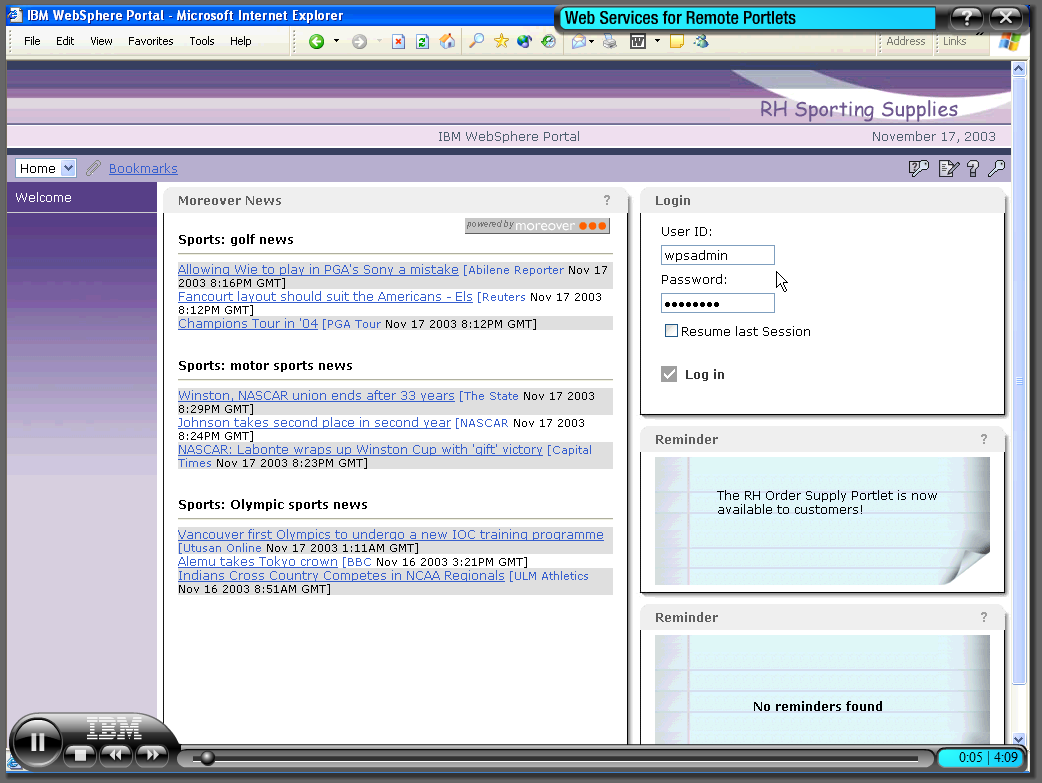Viewport: 1042px width, 783px height.
Task: Open the Search pane magnifier
Action: [476, 41]
